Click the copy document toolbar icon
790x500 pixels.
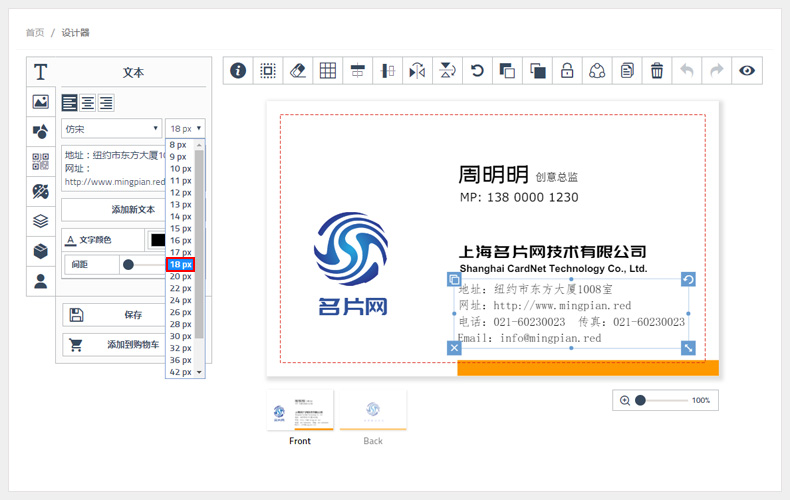[x=627, y=71]
